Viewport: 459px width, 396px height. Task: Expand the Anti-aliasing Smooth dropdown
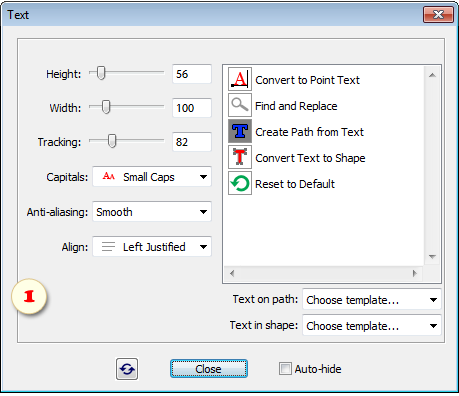[x=152, y=212]
